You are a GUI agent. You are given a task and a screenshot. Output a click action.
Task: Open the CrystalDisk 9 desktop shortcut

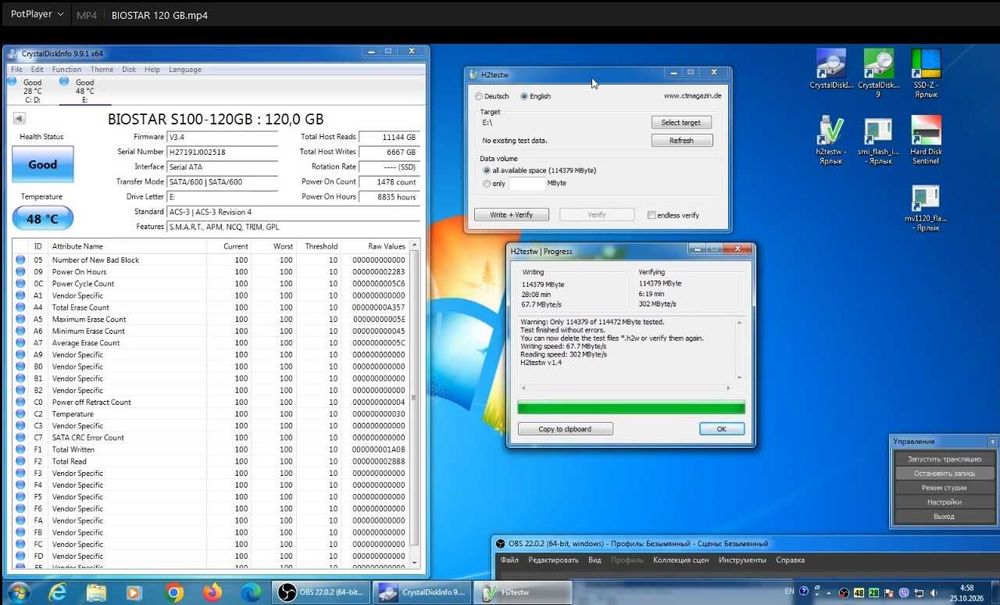click(x=878, y=73)
